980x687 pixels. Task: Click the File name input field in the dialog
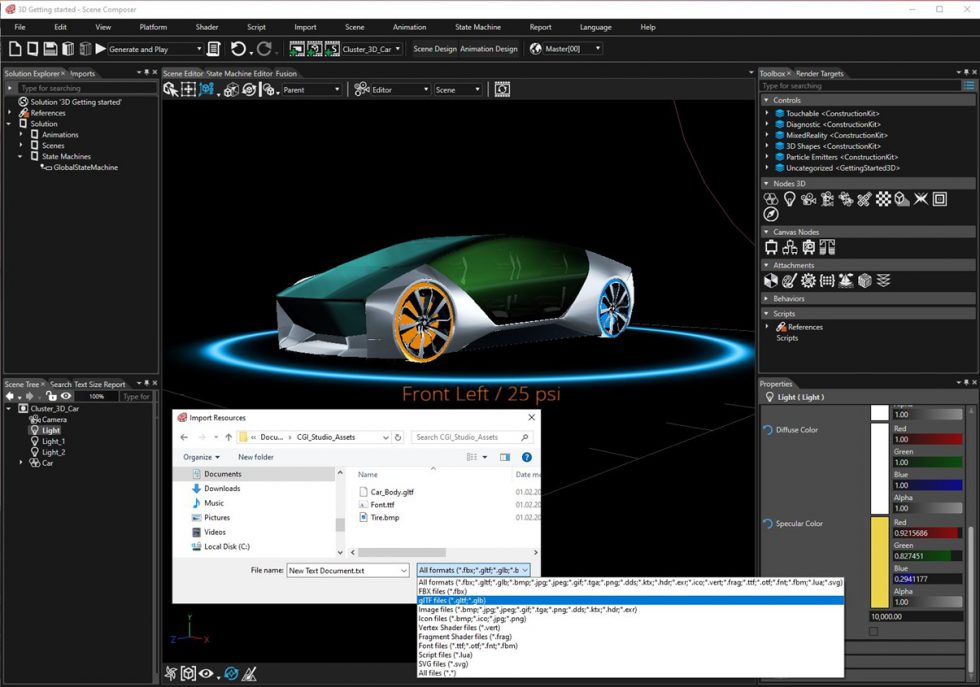click(345, 569)
